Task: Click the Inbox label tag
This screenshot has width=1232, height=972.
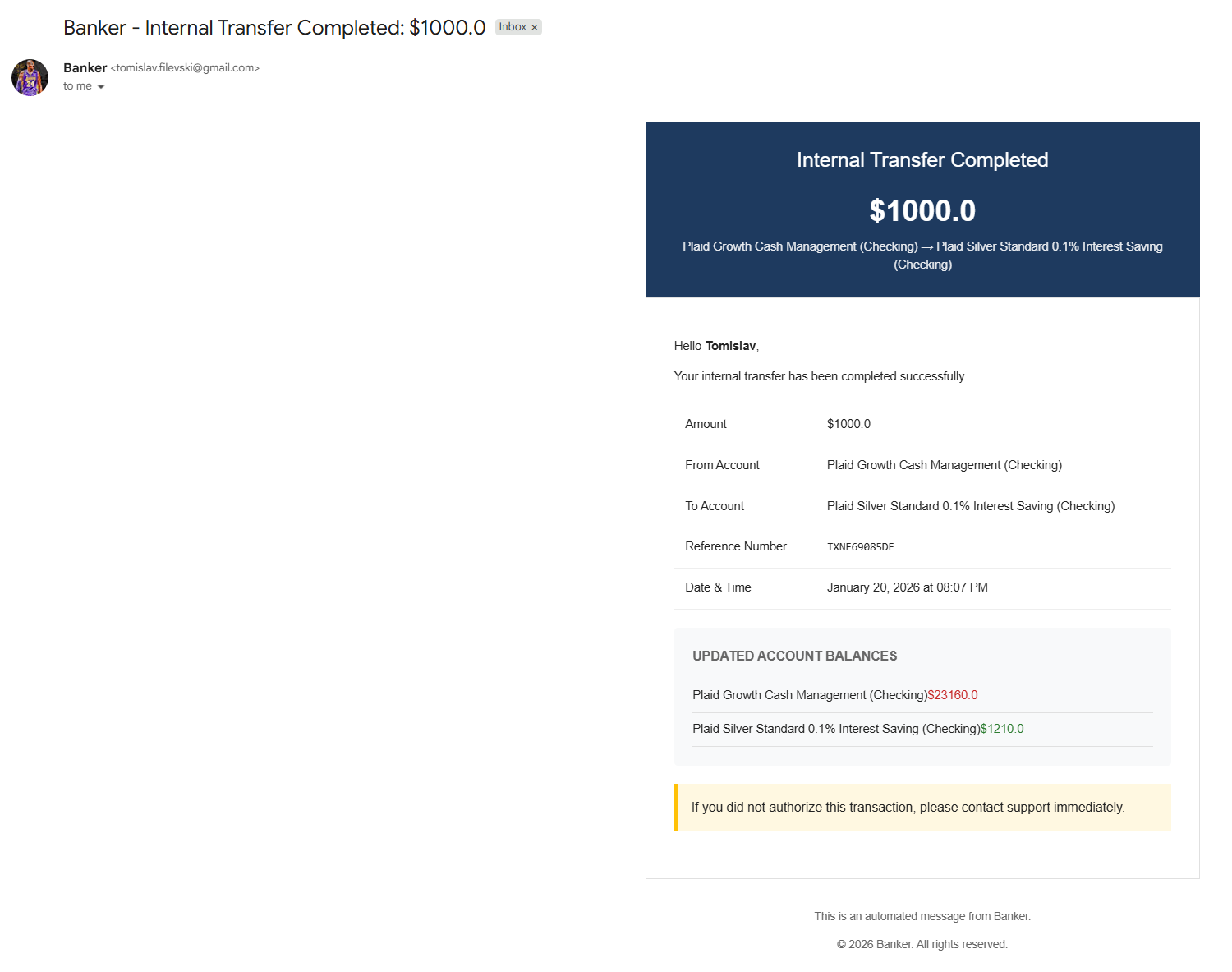Action: pyautogui.click(x=513, y=27)
